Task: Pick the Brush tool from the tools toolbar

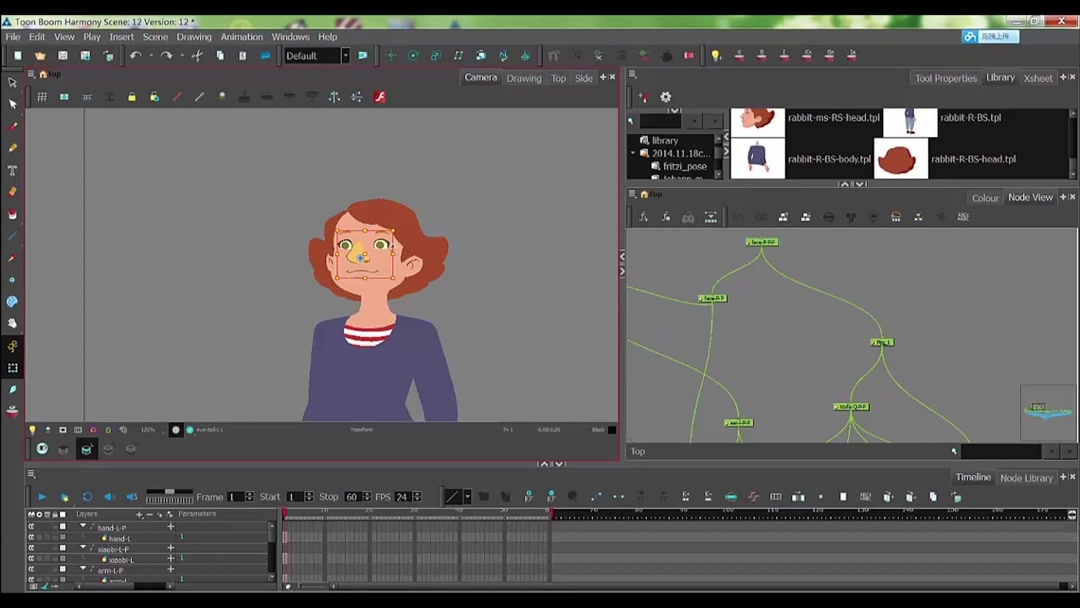Action: pyautogui.click(x=12, y=125)
